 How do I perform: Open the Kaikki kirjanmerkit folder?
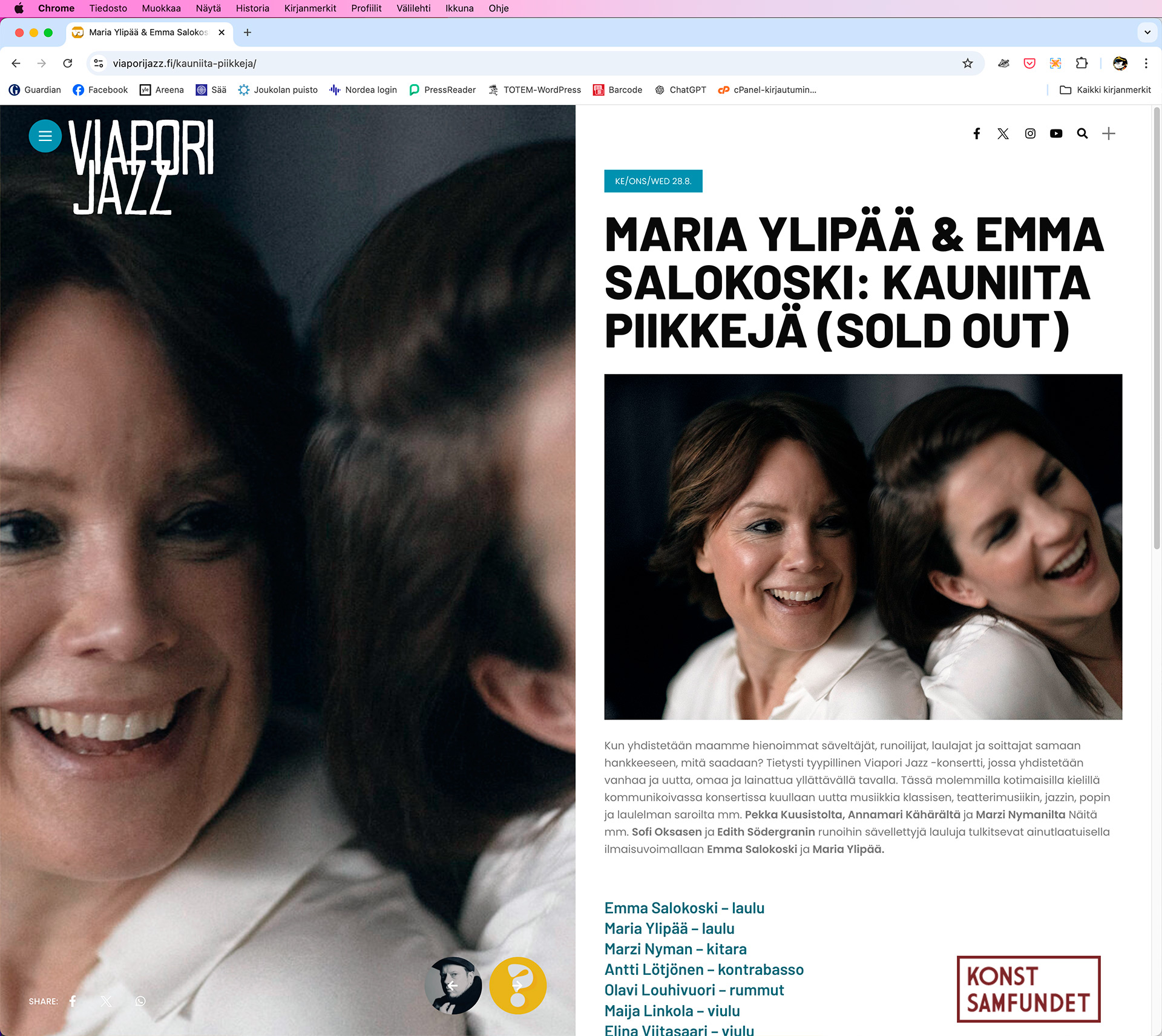(1105, 90)
